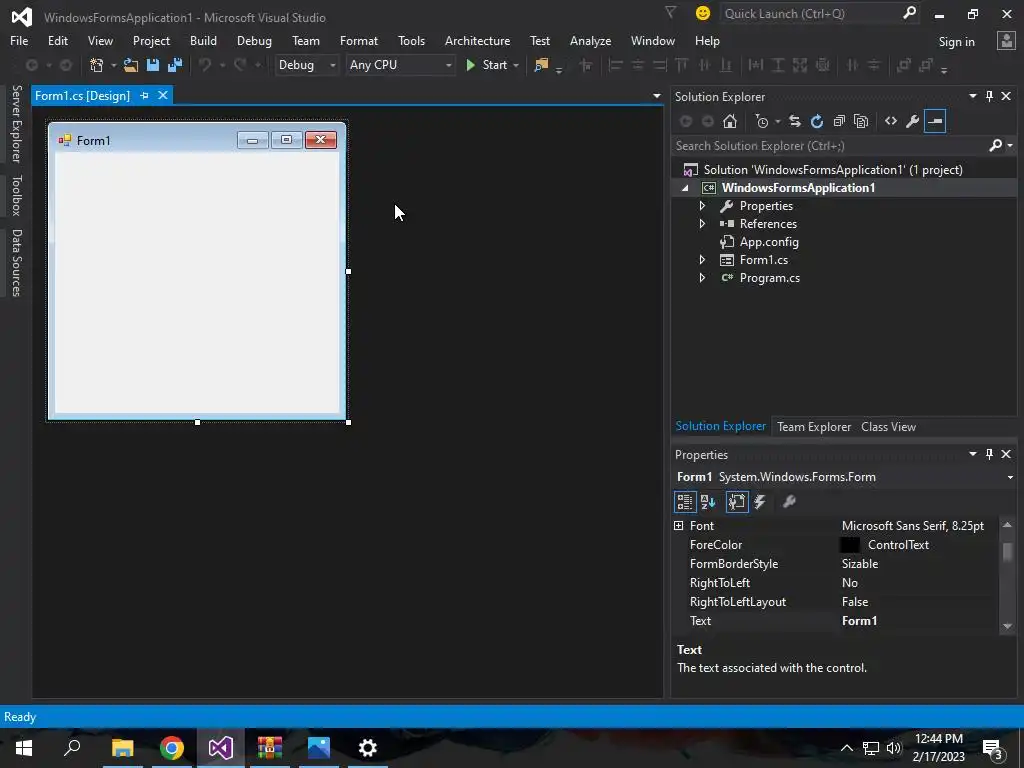Click the Open File folder icon
Viewport: 1024px width, 768px height.
pos(131,65)
